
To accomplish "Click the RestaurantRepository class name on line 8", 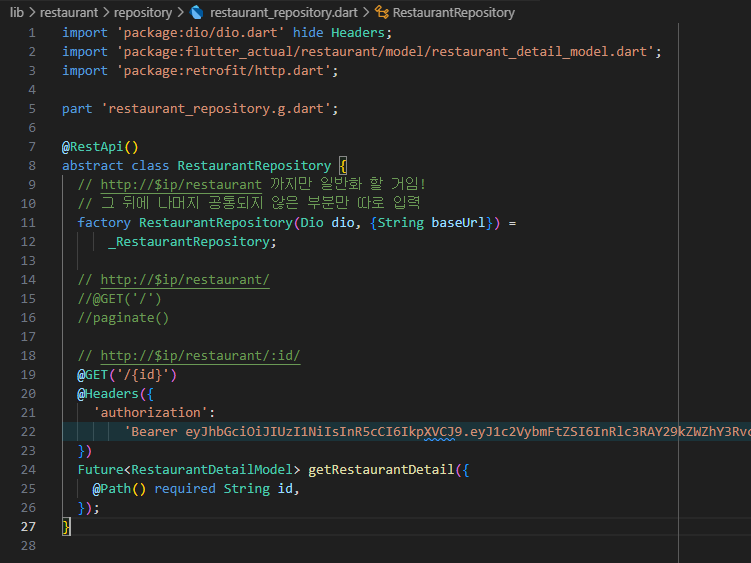I will point(254,166).
